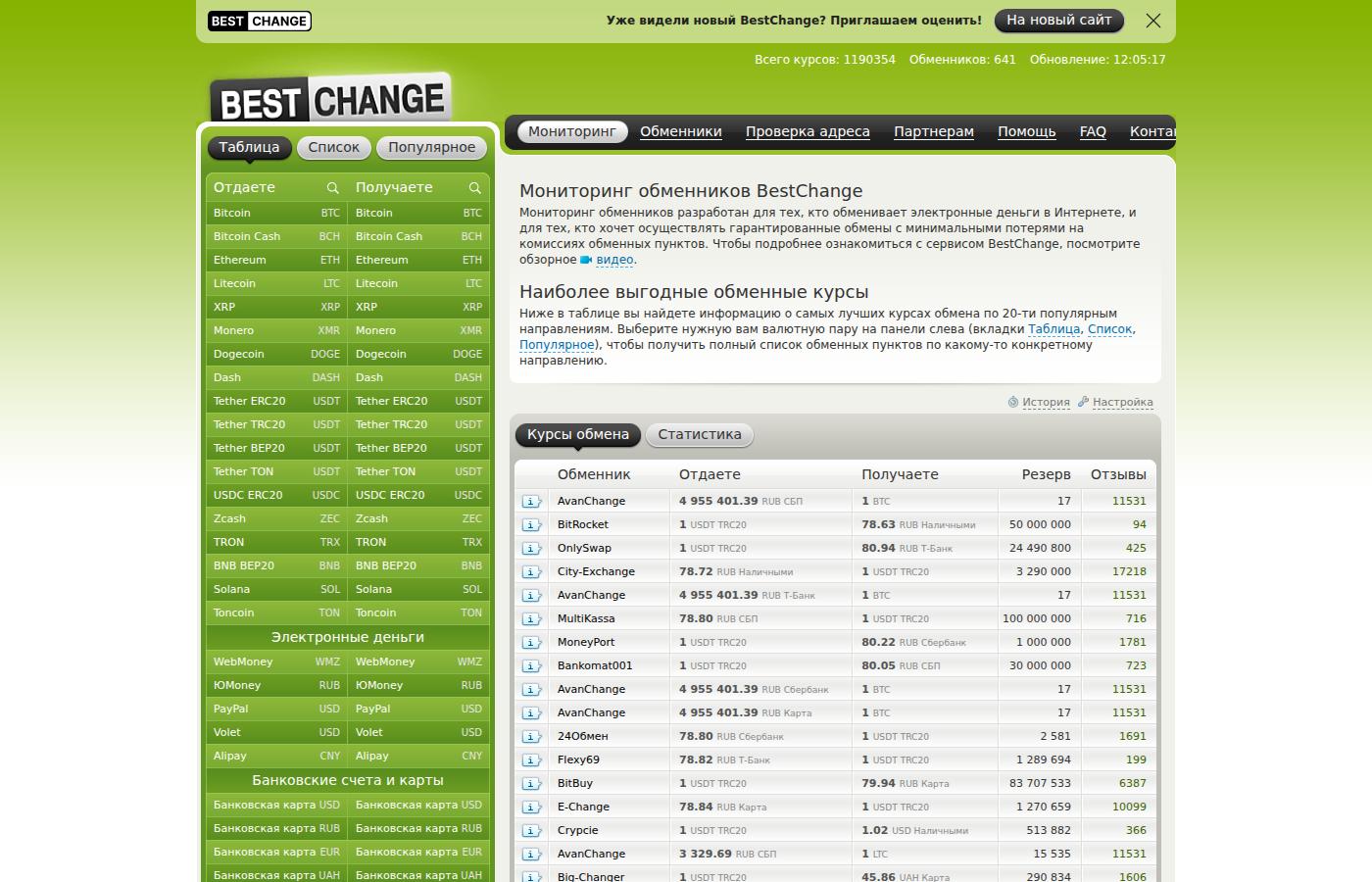
Task: Open info icon for City-Exchange row
Action: pos(531,571)
